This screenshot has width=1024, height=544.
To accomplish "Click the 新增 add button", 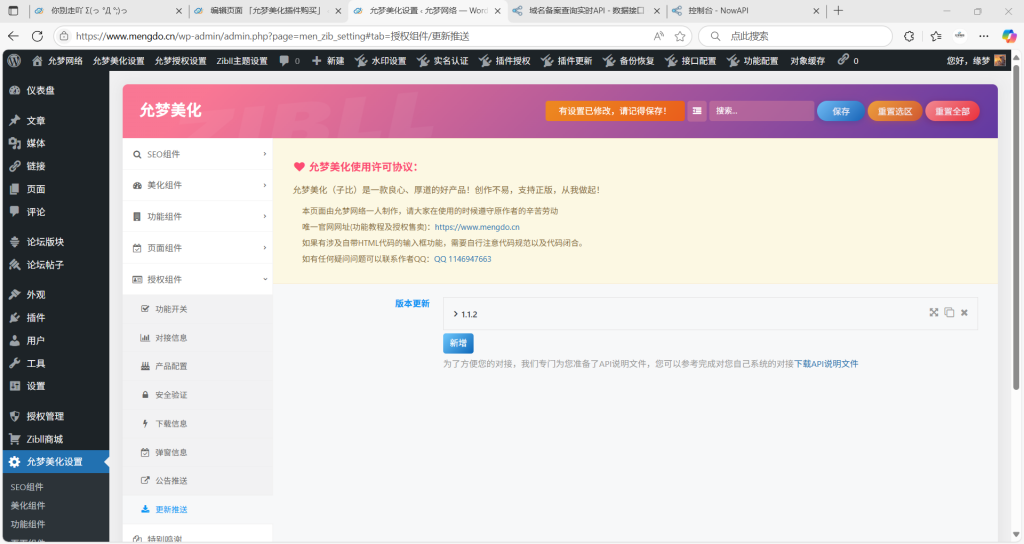I will (x=458, y=343).
